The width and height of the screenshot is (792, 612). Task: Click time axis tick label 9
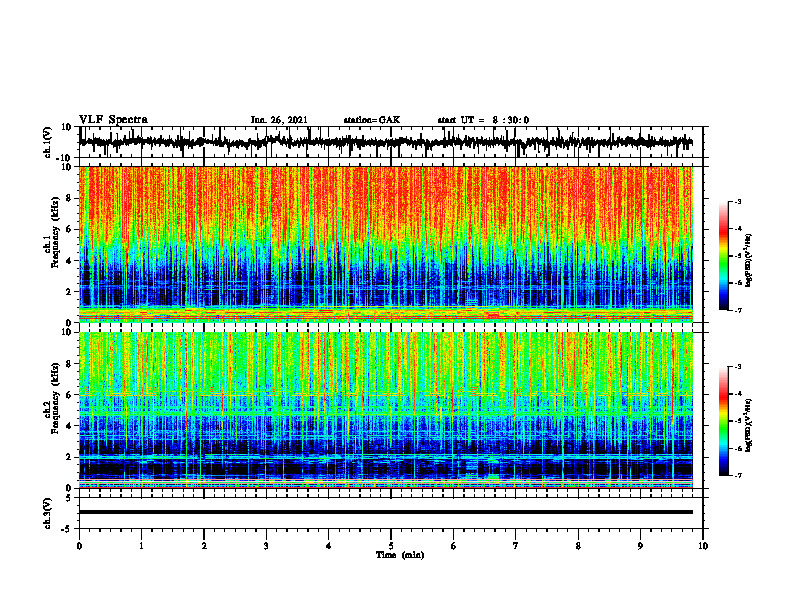point(640,546)
